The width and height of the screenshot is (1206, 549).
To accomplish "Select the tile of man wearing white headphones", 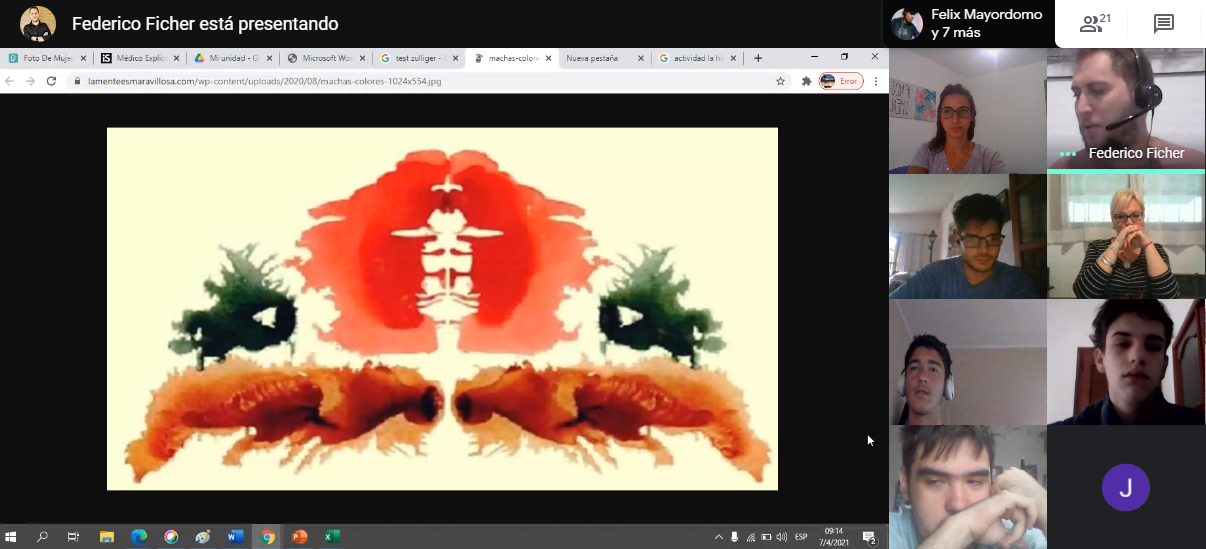I will [967, 362].
